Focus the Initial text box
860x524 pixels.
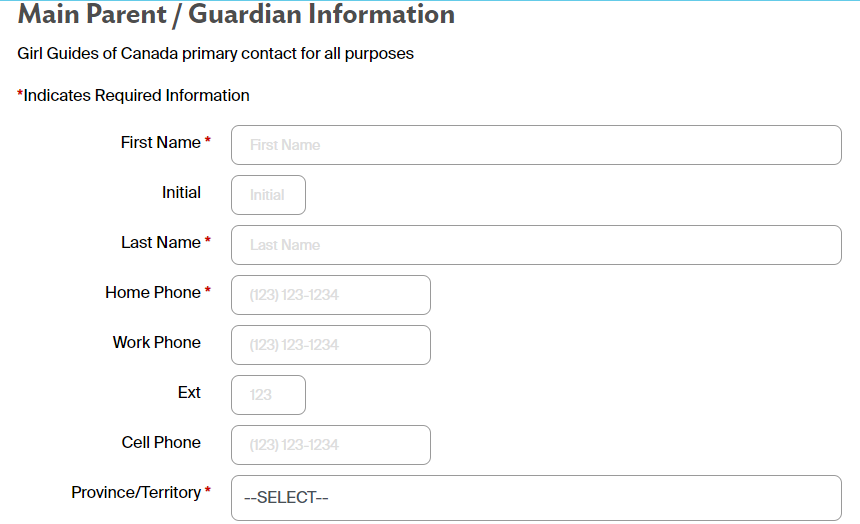[x=268, y=195]
